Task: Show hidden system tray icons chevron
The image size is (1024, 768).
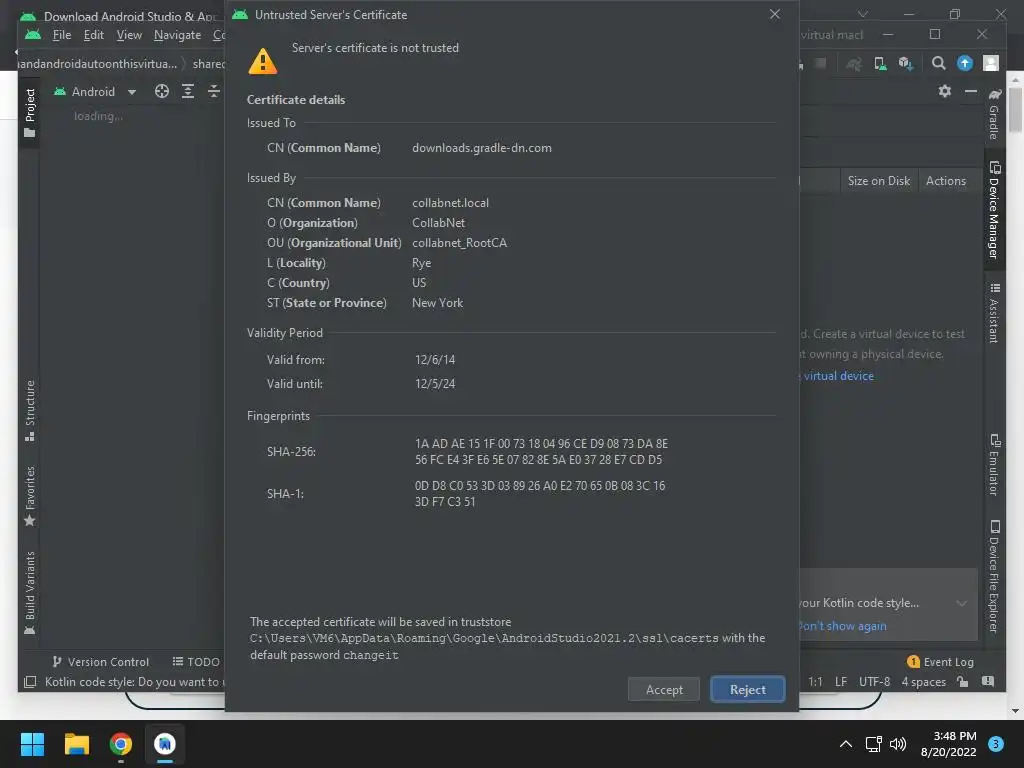Action: 845,744
